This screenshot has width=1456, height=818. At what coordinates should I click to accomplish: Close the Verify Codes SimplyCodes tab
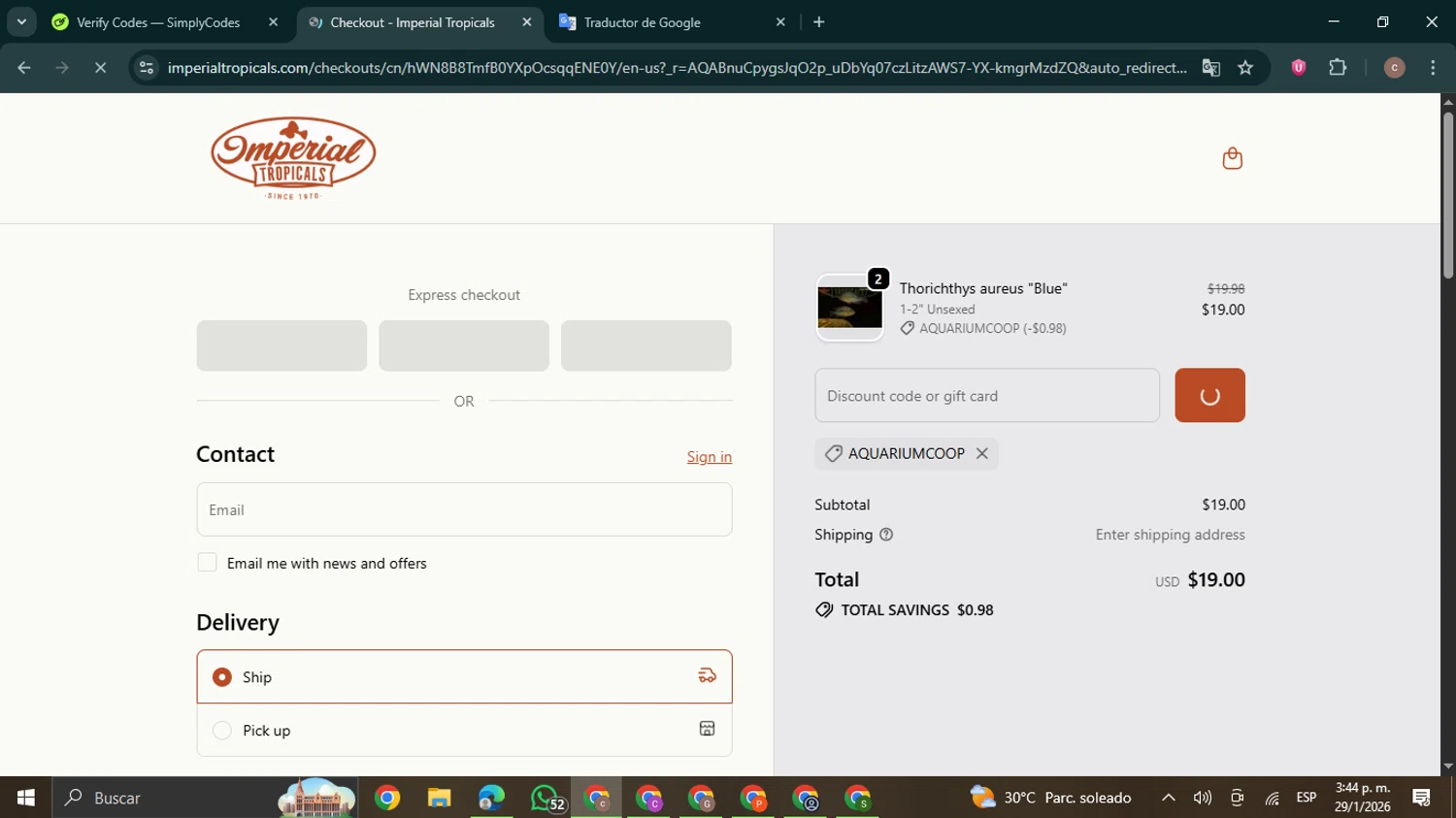coord(273,22)
